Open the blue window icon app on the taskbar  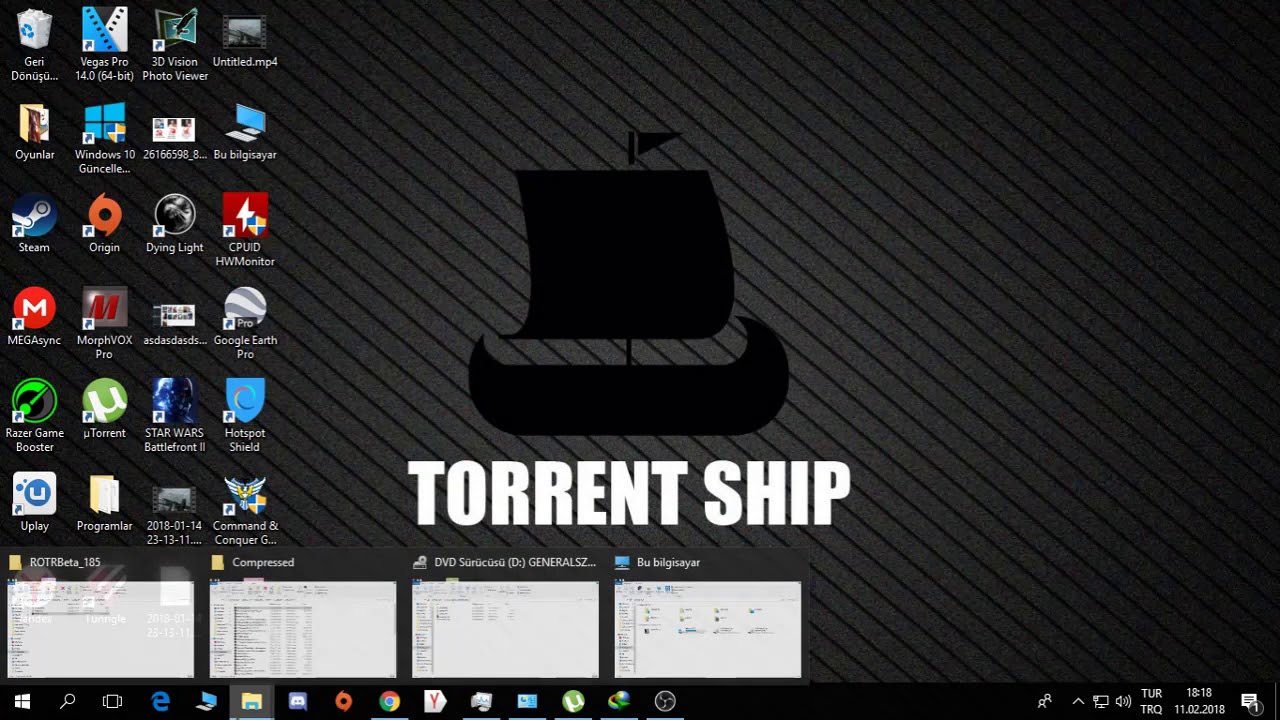point(527,702)
